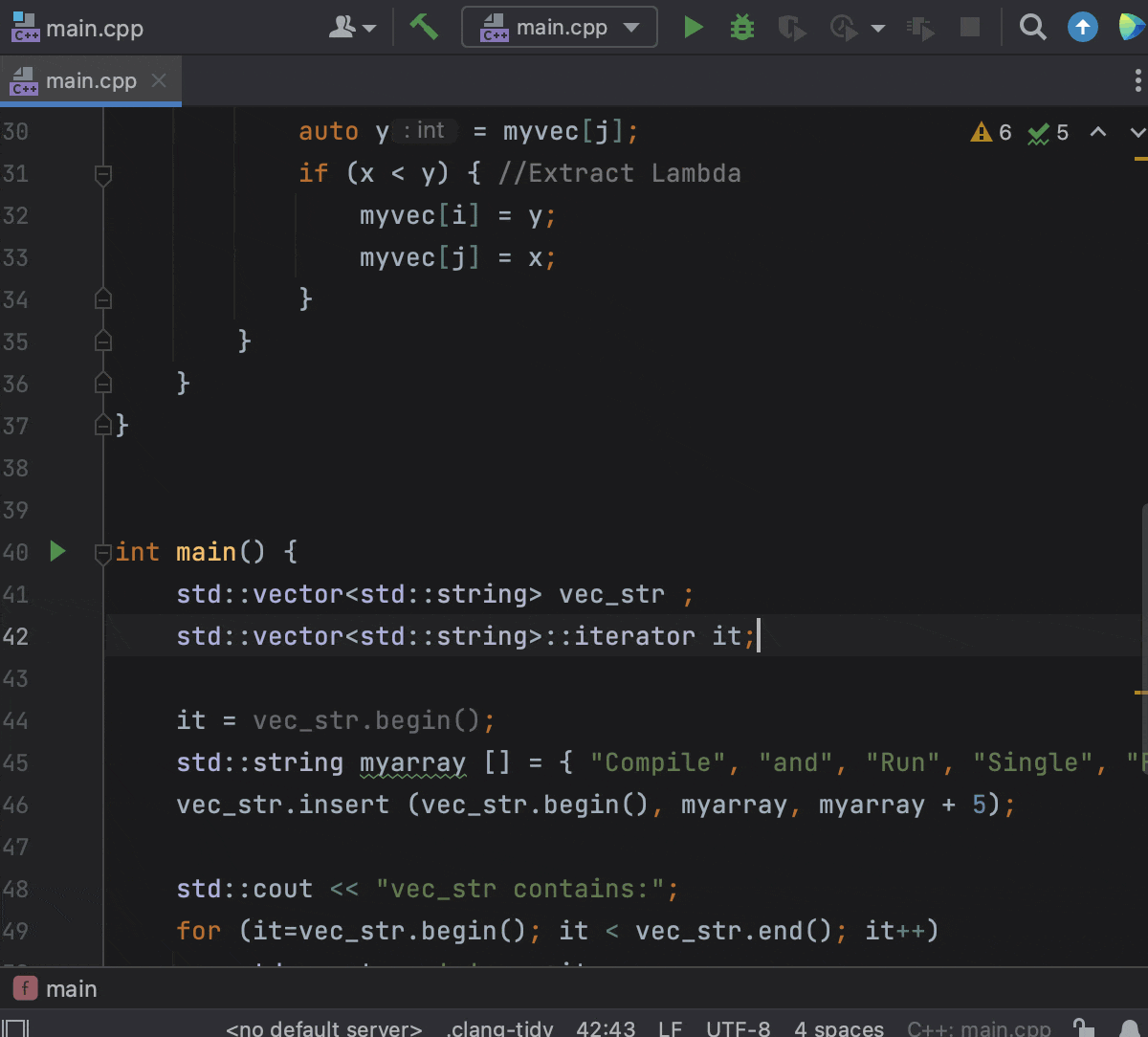The width and height of the screenshot is (1148, 1037).
Task: Click the .clang-tidy status bar widget
Action: pyautogui.click(x=499, y=1028)
